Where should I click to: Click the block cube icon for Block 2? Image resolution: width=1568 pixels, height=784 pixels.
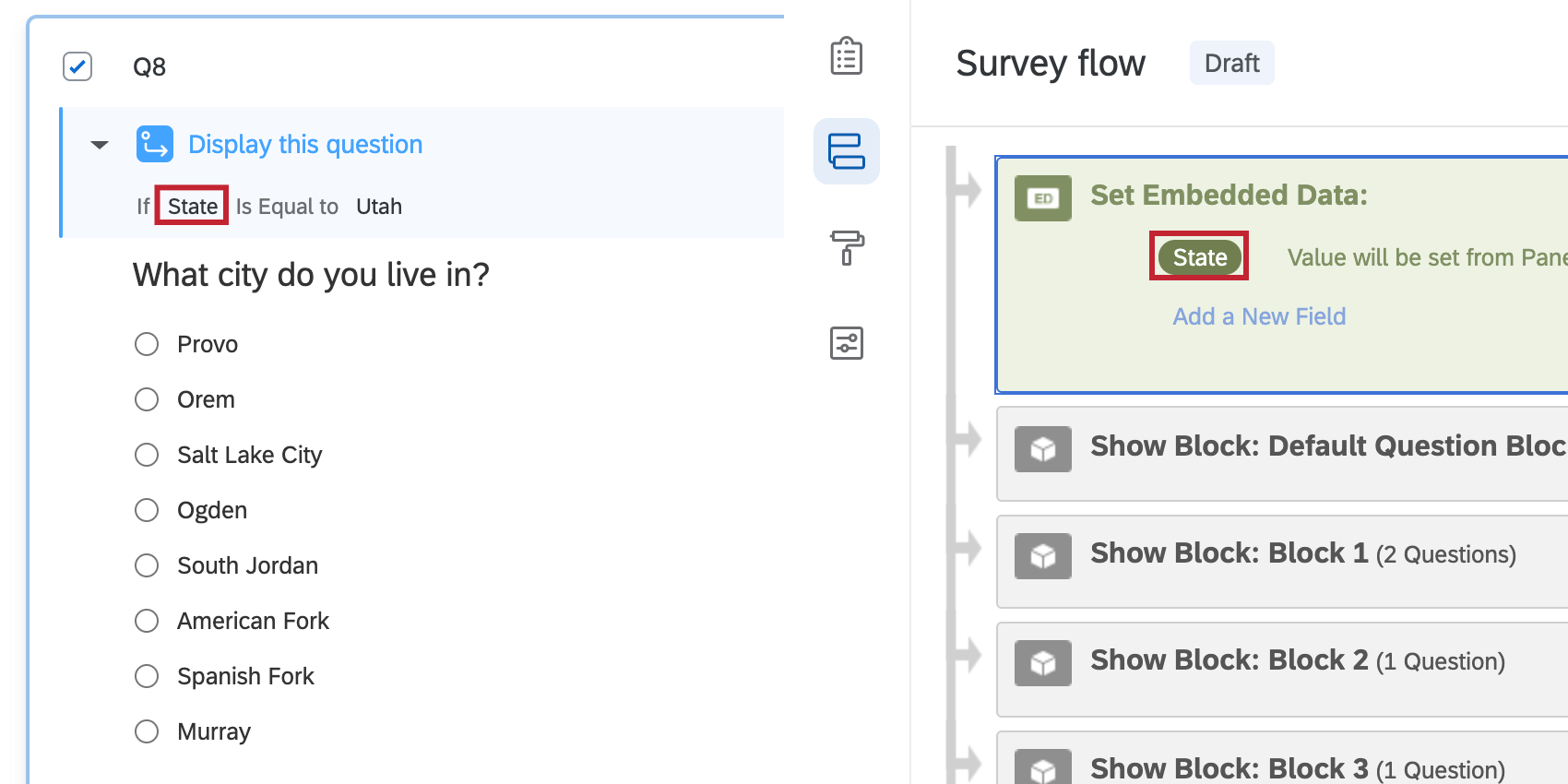click(1042, 661)
